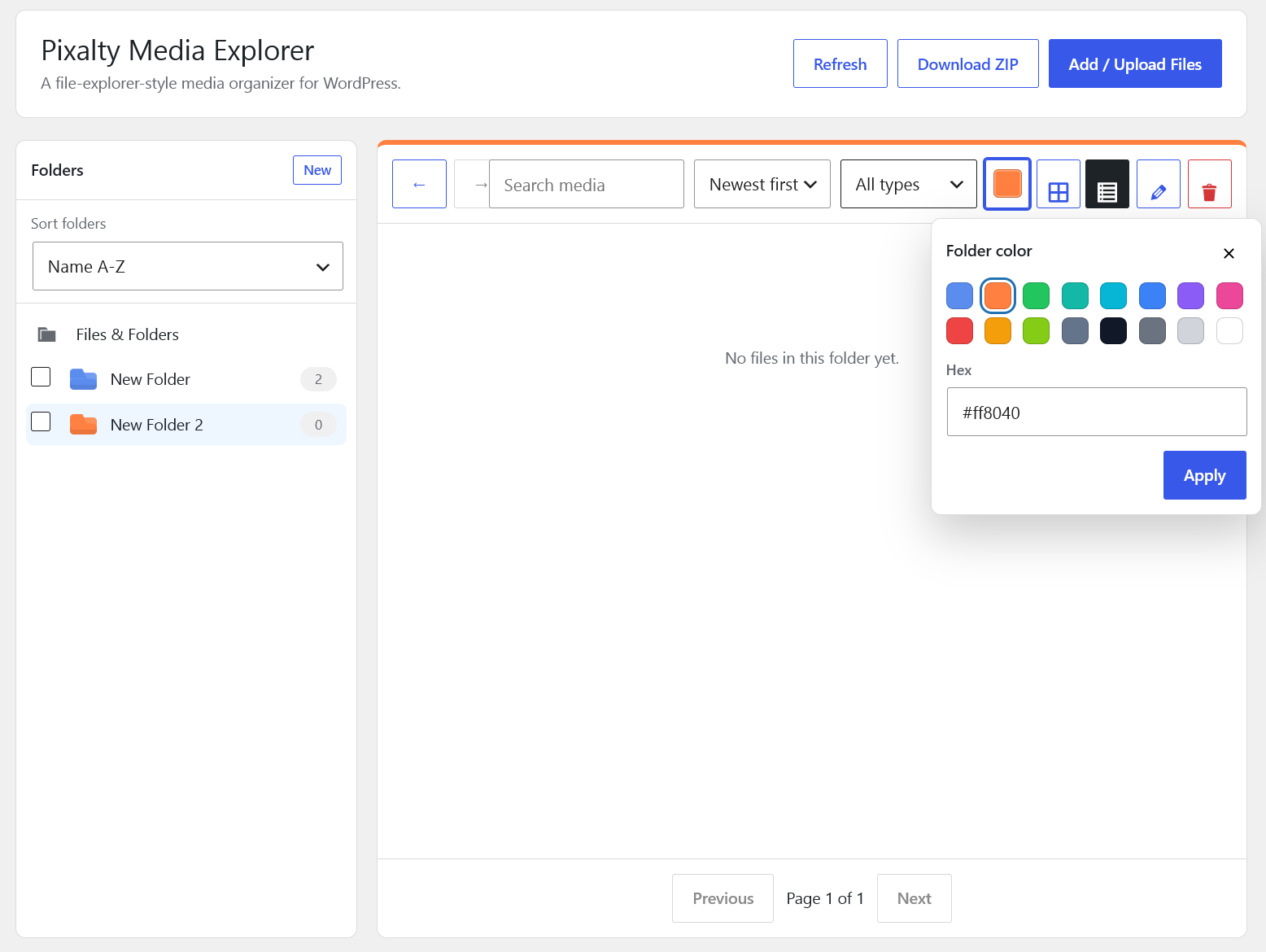
Task: Switch to list view
Action: (1107, 184)
